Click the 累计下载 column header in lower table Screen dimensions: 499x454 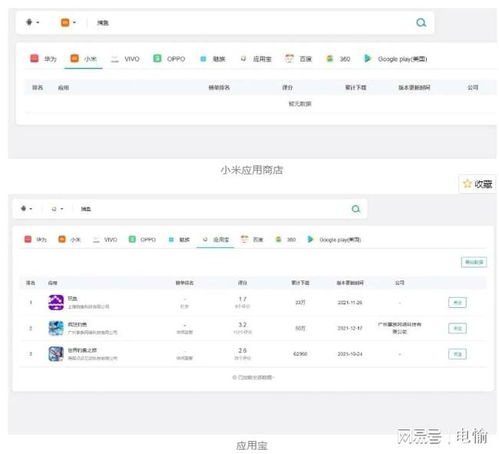[300, 283]
